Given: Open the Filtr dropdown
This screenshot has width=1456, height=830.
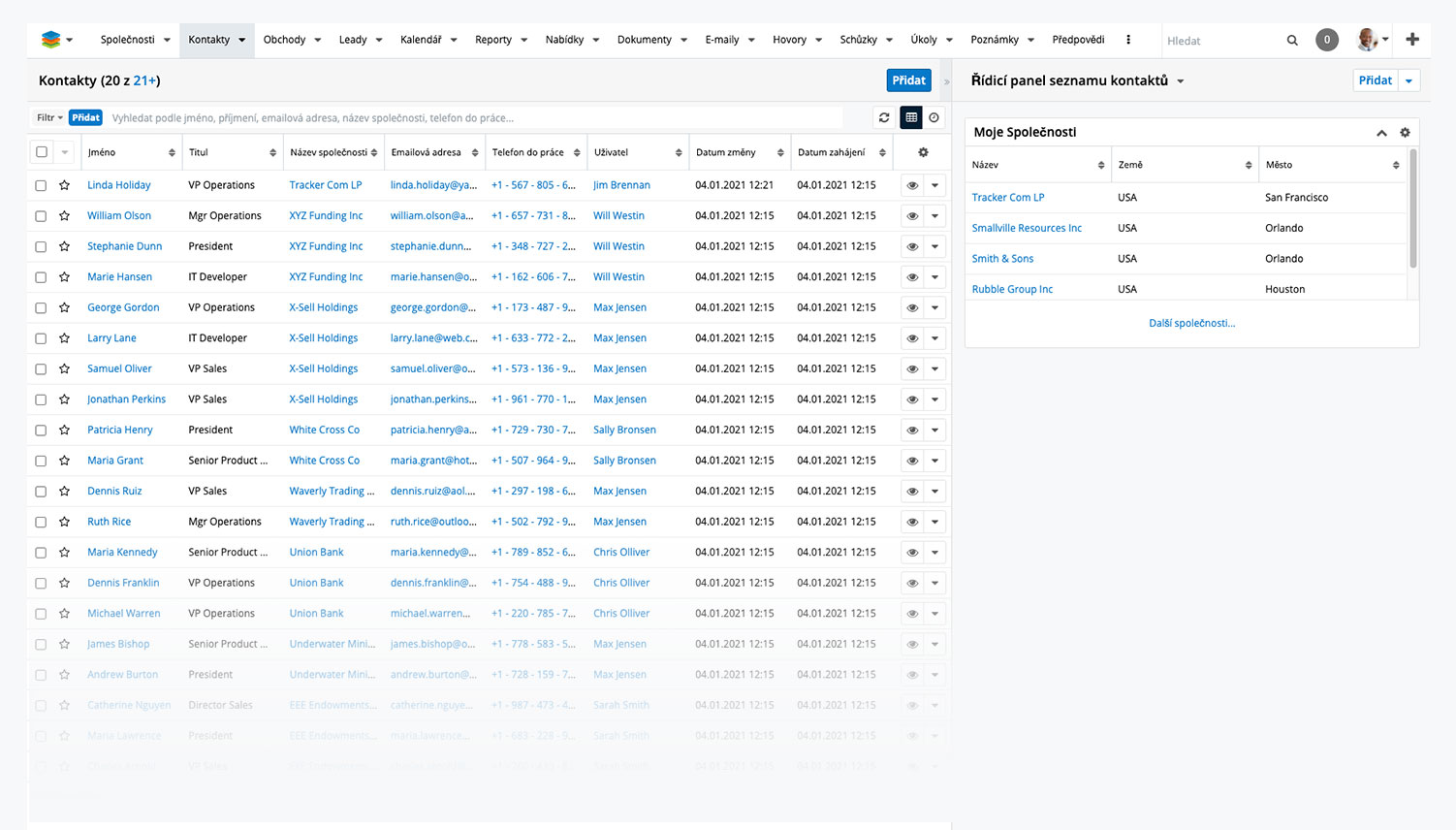Looking at the screenshot, I should pyautogui.click(x=49, y=117).
